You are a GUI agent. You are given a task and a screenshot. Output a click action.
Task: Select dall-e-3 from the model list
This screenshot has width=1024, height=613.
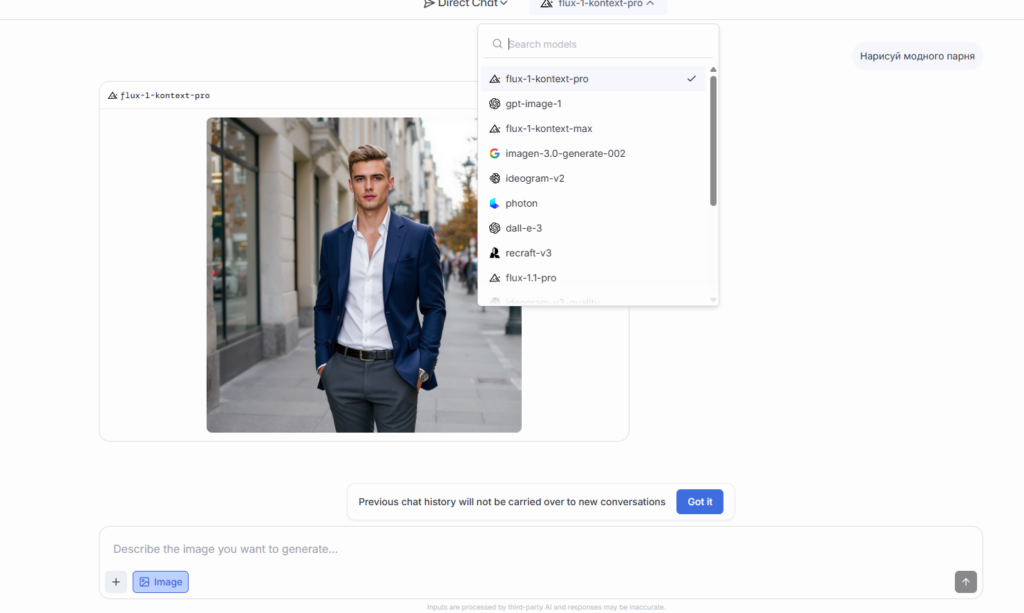[593, 228]
